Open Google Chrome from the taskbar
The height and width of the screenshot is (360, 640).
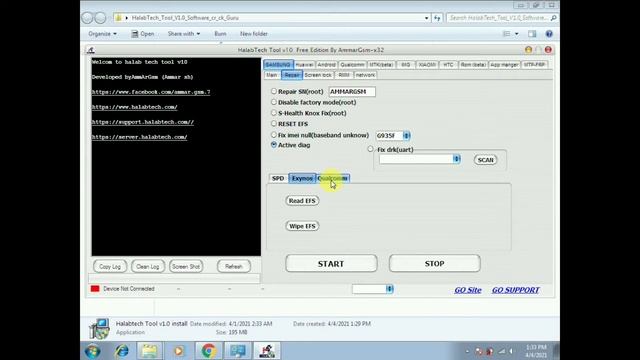coord(208,351)
